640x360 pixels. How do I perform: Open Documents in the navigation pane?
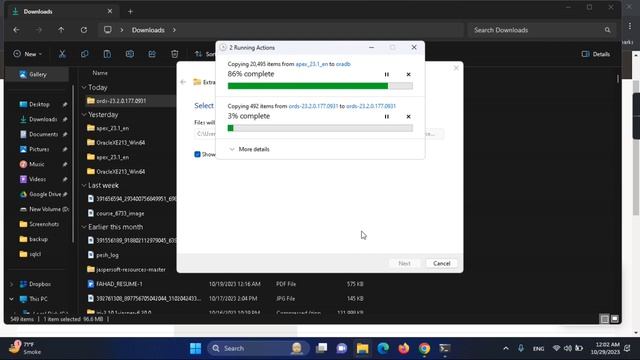(x=43, y=134)
